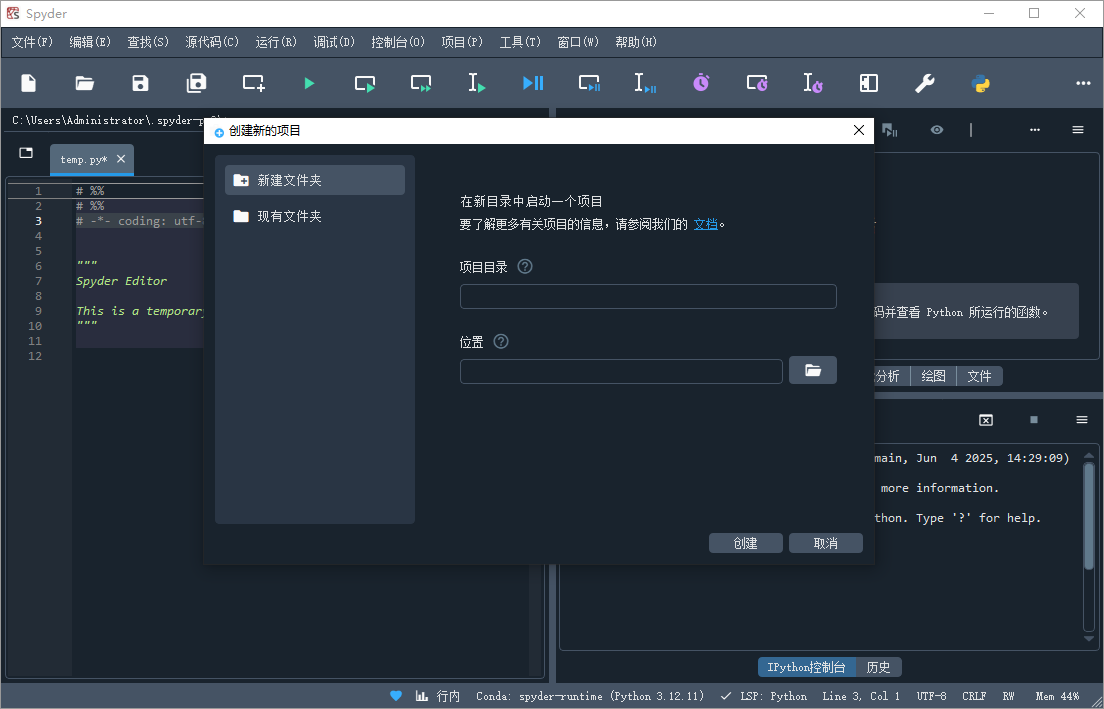Click the Open file folder toolbar icon
This screenshot has width=1104, height=709.
coord(84,83)
